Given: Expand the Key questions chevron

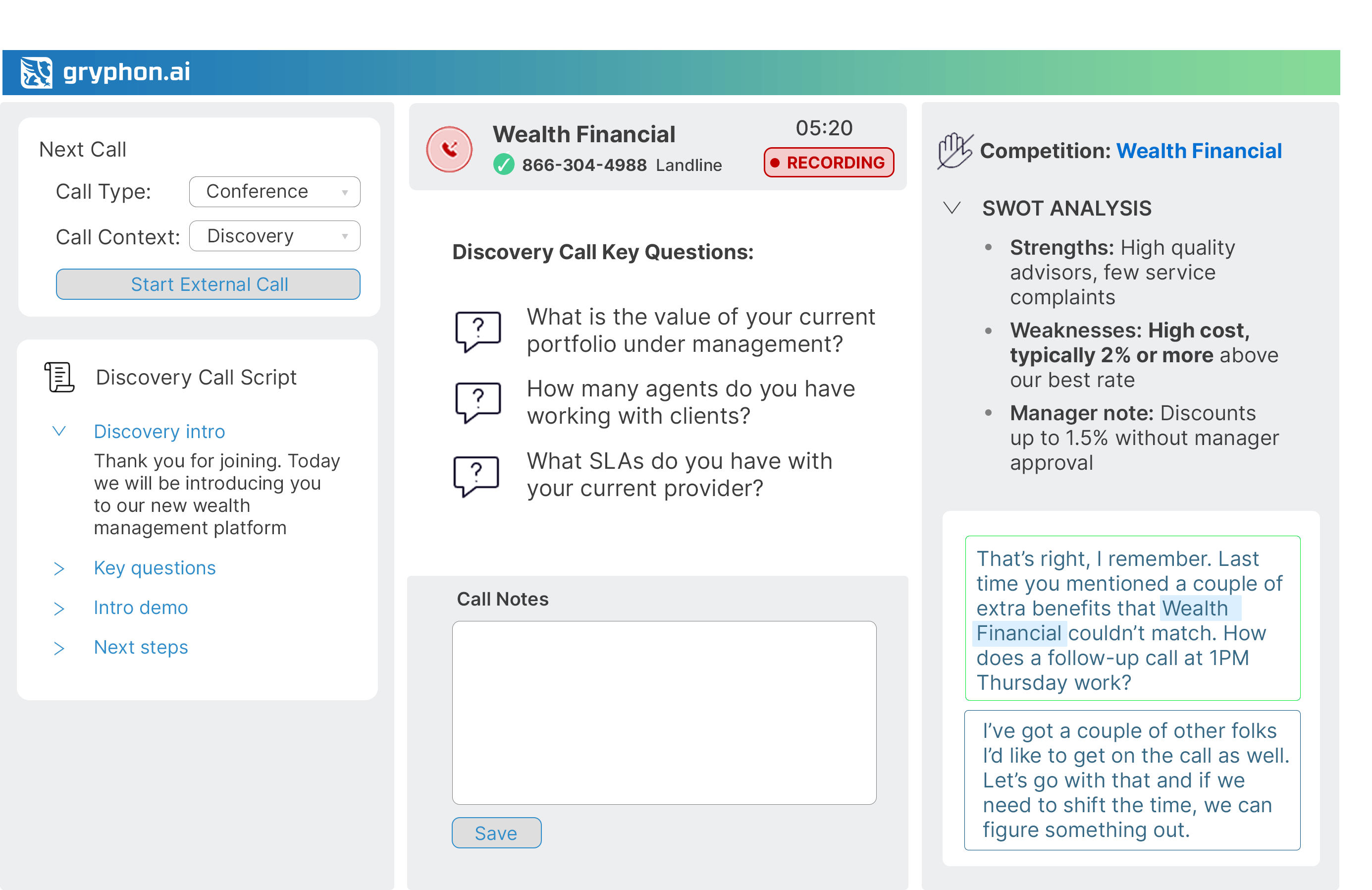Looking at the screenshot, I should click(59, 569).
